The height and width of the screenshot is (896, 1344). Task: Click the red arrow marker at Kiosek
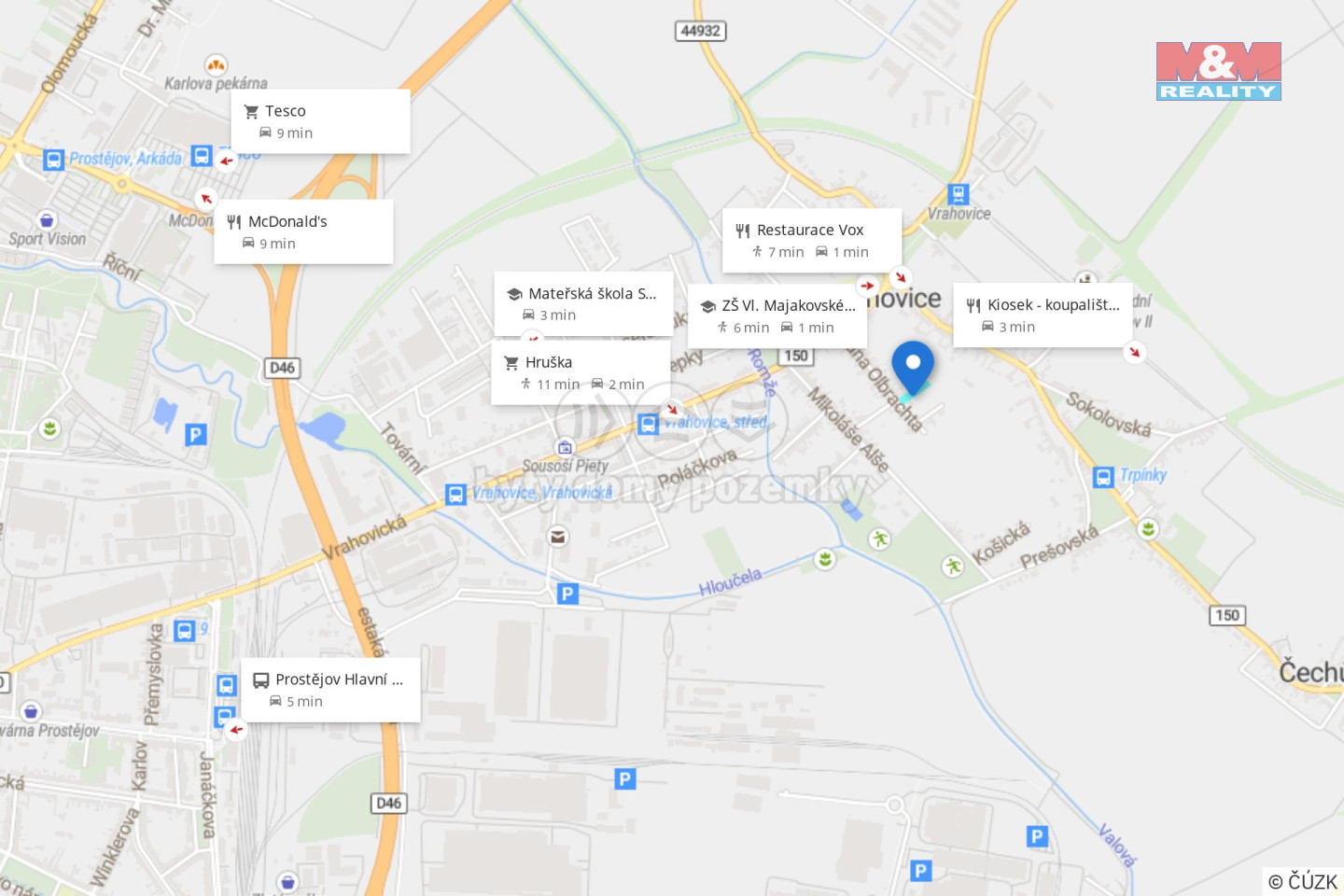pyautogui.click(x=1134, y=352)
